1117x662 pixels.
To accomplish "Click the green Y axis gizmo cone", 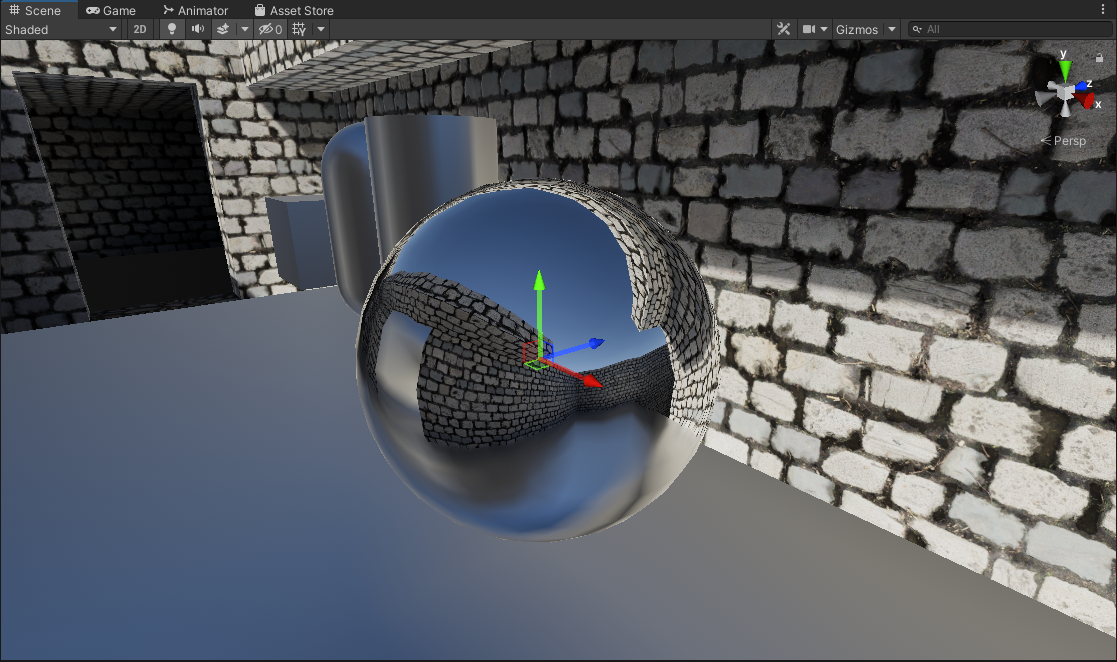I will coord(1065,69).
